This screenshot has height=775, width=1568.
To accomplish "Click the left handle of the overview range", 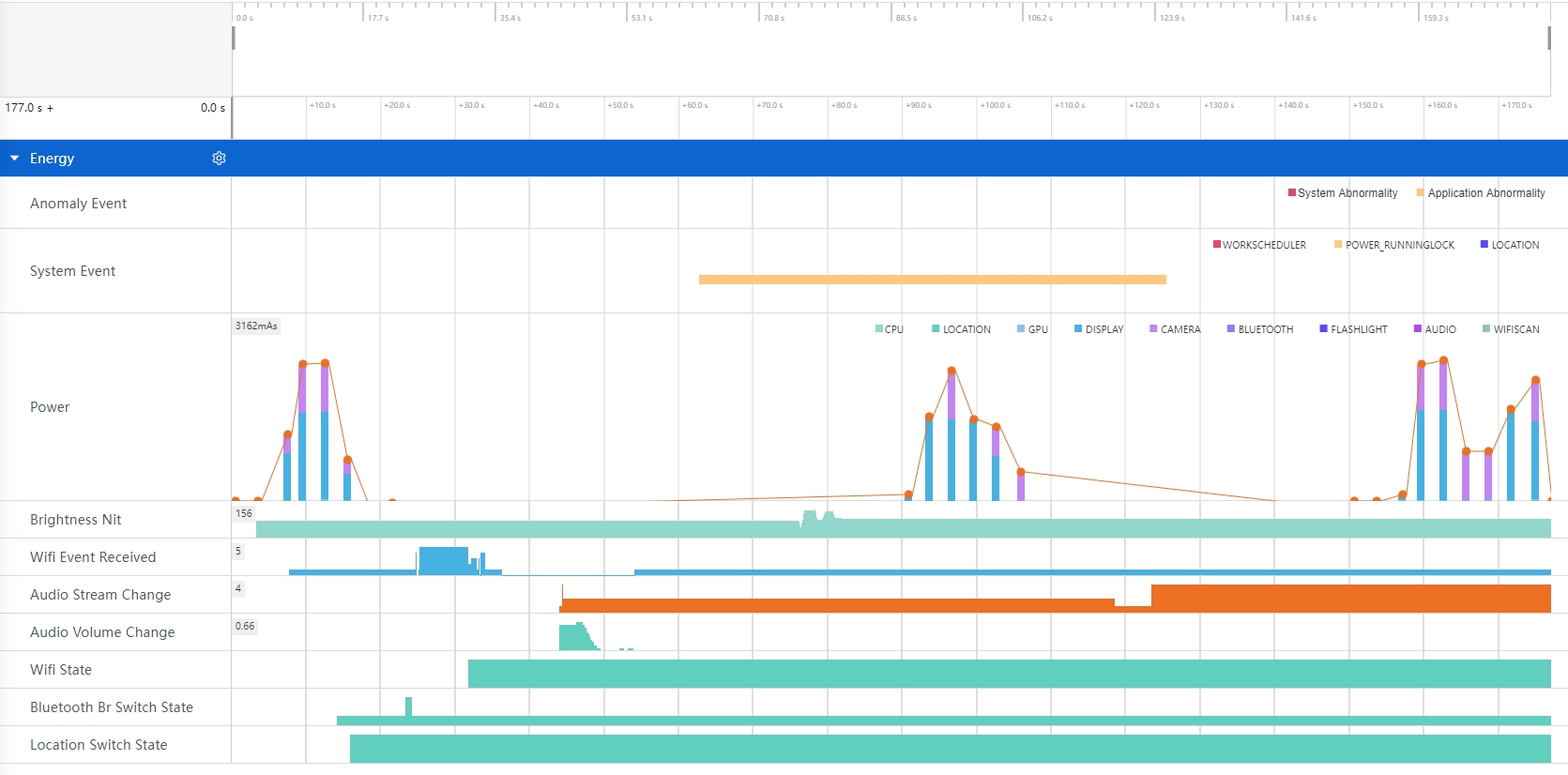I will (234, 38).
